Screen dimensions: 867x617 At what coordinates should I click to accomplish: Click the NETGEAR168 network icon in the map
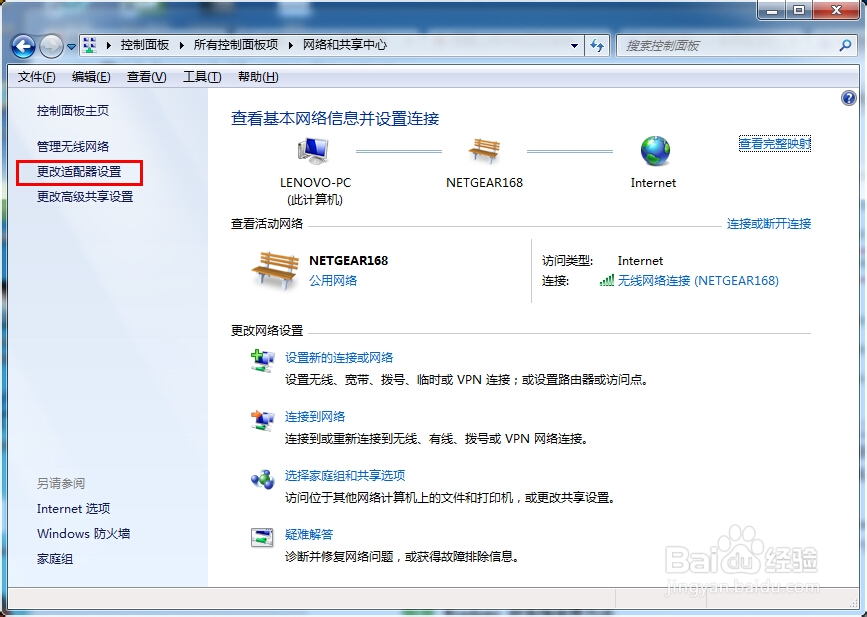click(484, 150)
